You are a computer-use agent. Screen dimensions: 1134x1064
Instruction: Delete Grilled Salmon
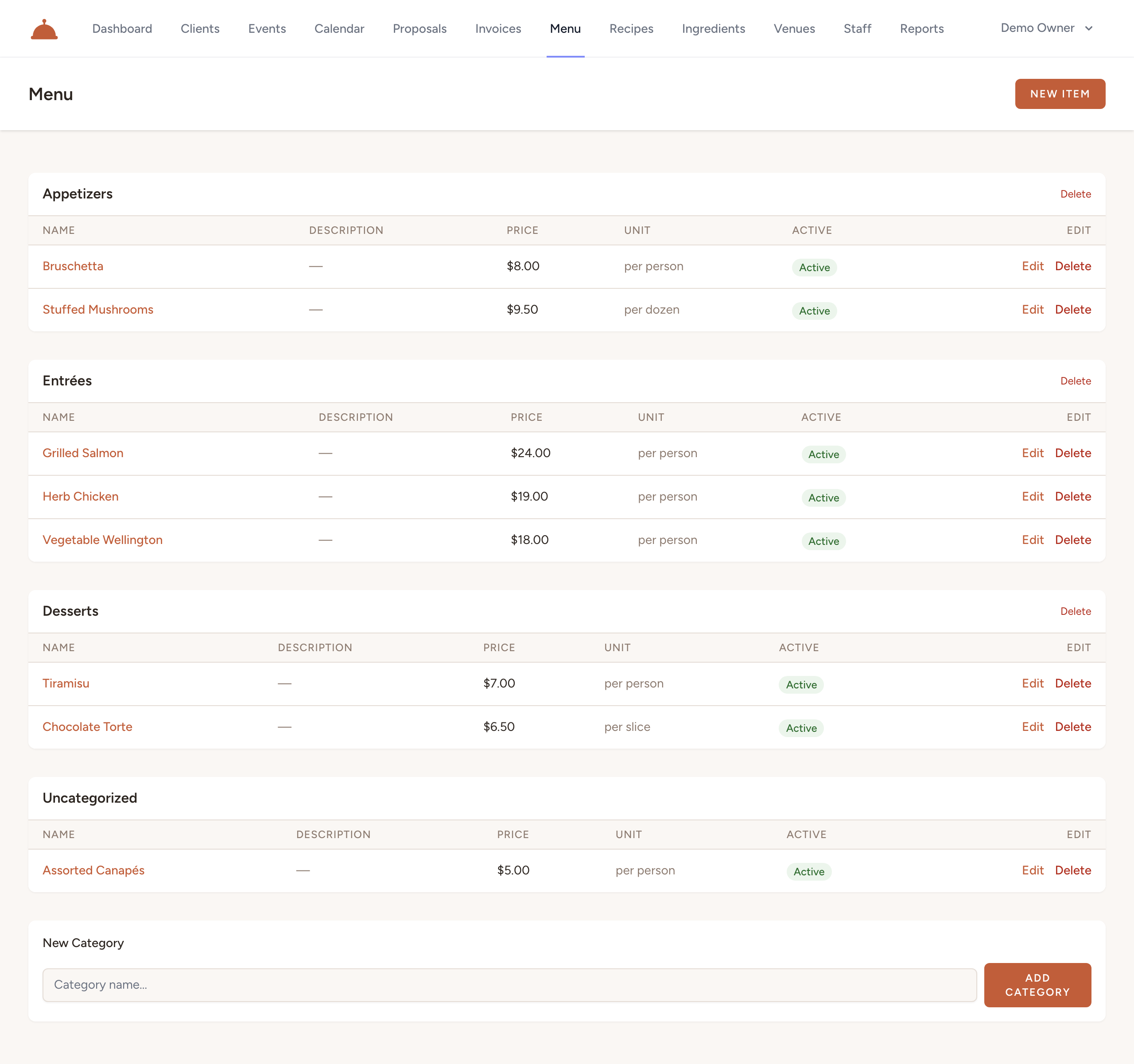pos(1073,453)
